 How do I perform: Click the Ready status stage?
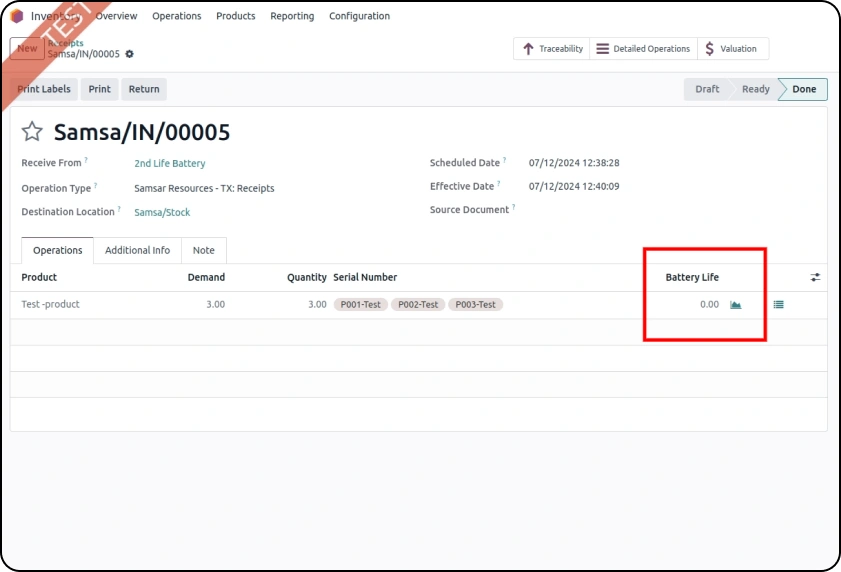(756, 89)
